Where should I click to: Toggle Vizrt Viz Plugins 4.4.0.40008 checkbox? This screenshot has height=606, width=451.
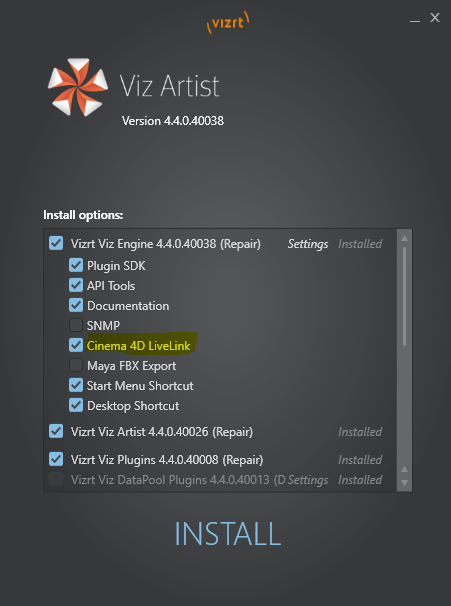(56, 459)
